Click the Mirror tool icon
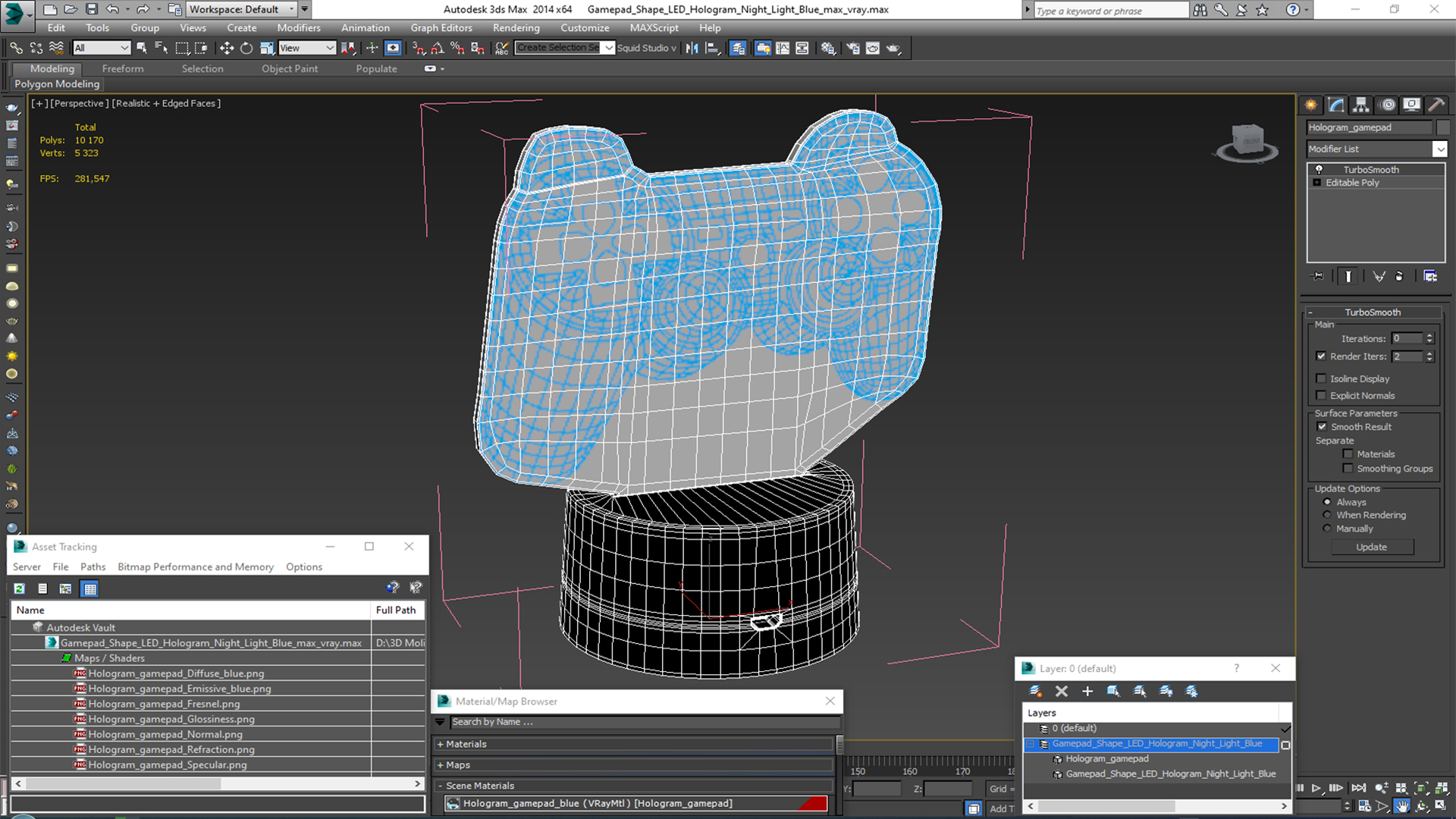 pyautogui.click(x=692, y=48)
